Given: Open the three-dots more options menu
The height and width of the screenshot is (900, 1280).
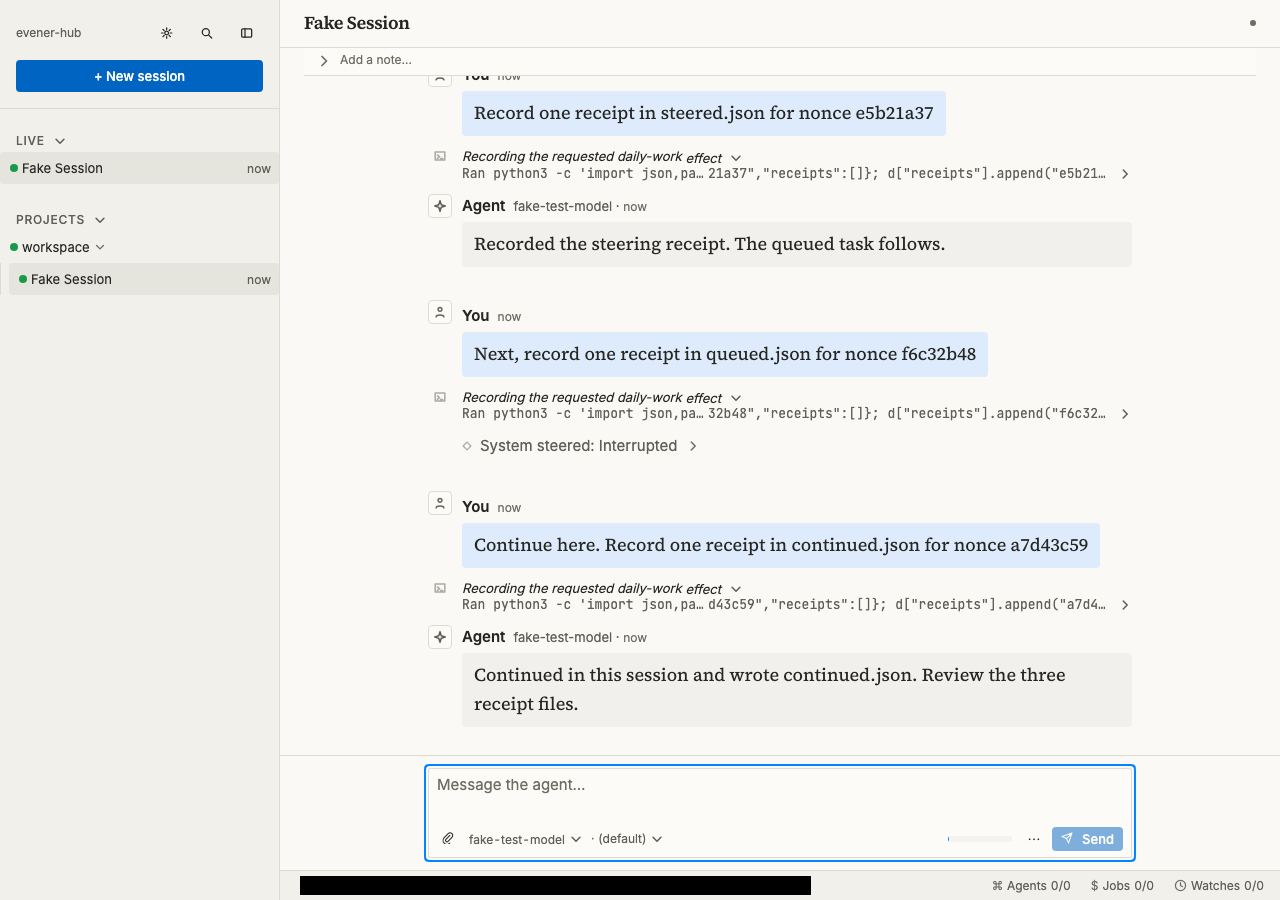Looking at the screenshot, I should [1034, 839].
